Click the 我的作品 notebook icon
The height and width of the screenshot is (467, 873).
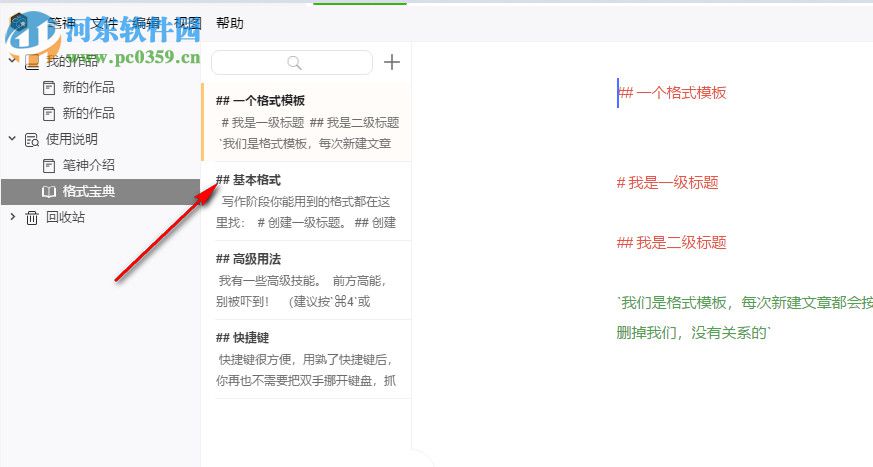tap(32, 62)
